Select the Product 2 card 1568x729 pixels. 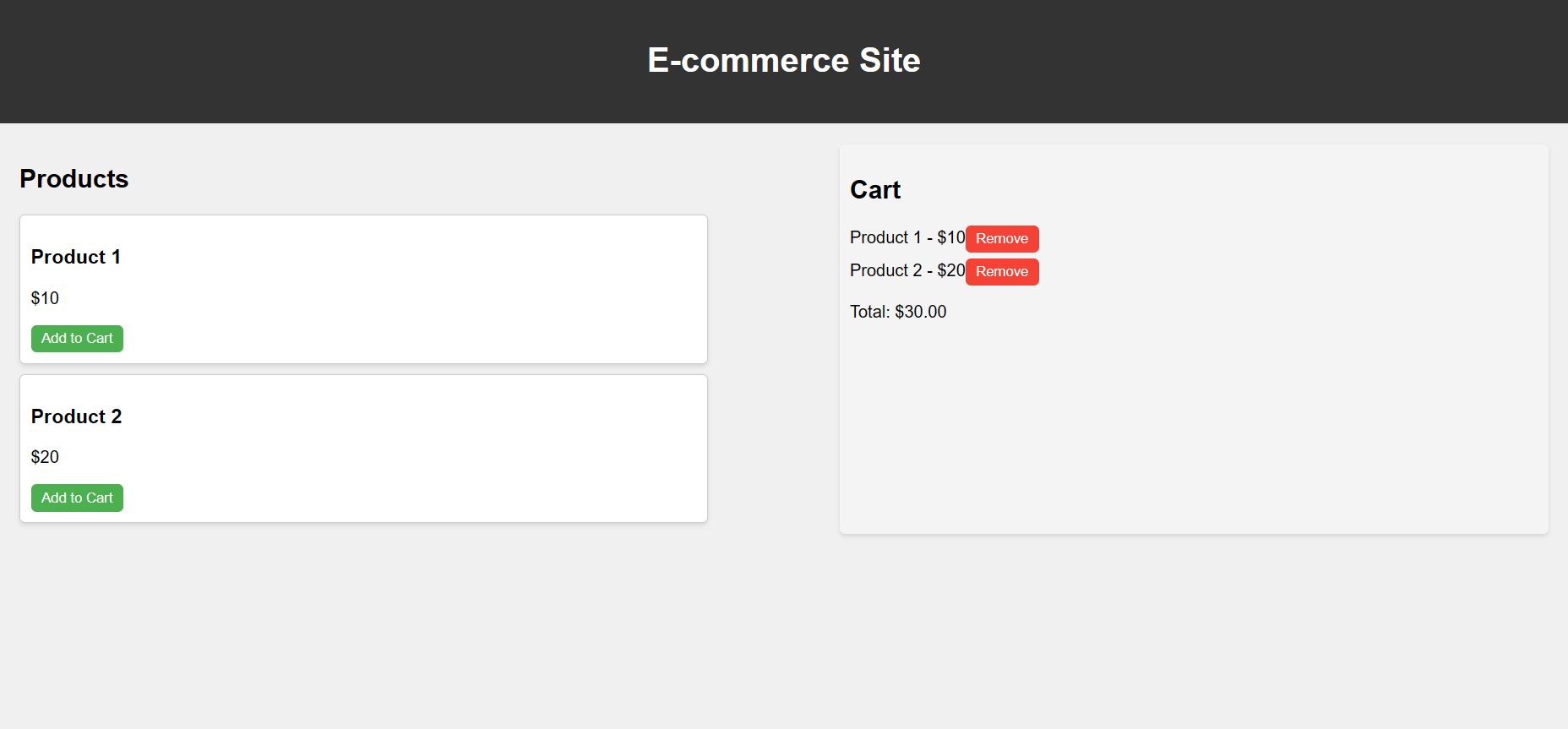(x=363, y=449)
